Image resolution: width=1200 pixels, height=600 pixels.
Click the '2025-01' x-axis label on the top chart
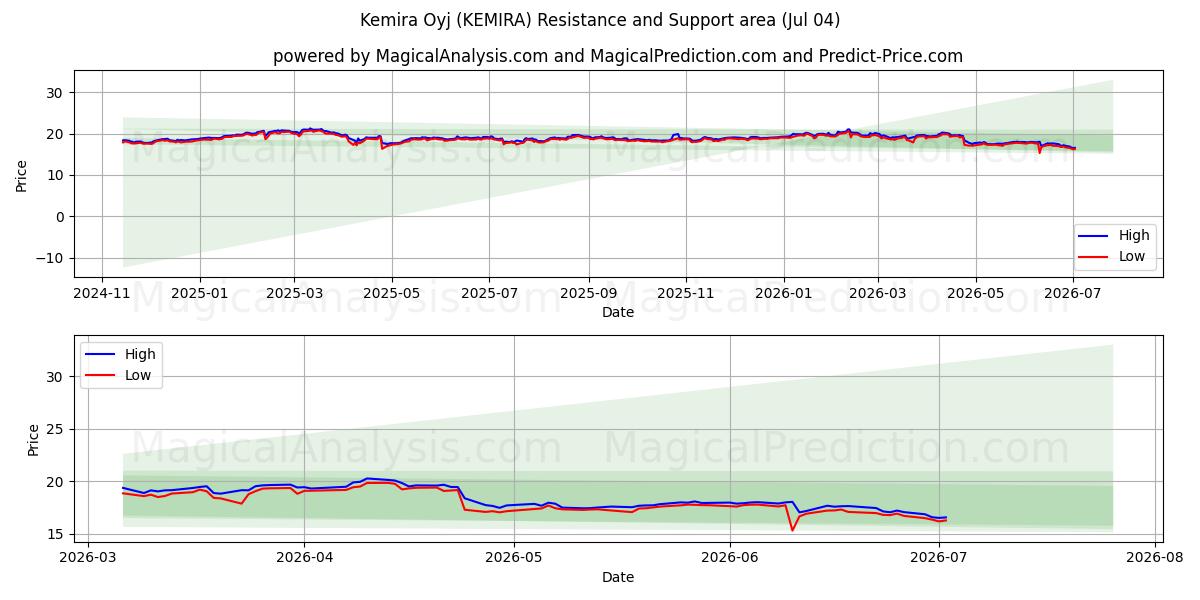(200, 295)
